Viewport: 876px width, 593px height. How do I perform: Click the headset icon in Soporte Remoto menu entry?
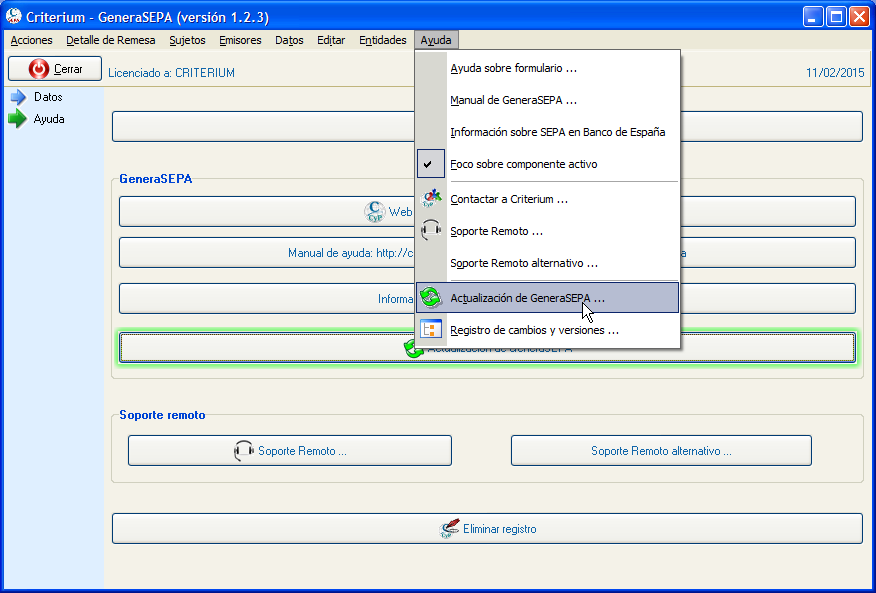coord(431,231)
